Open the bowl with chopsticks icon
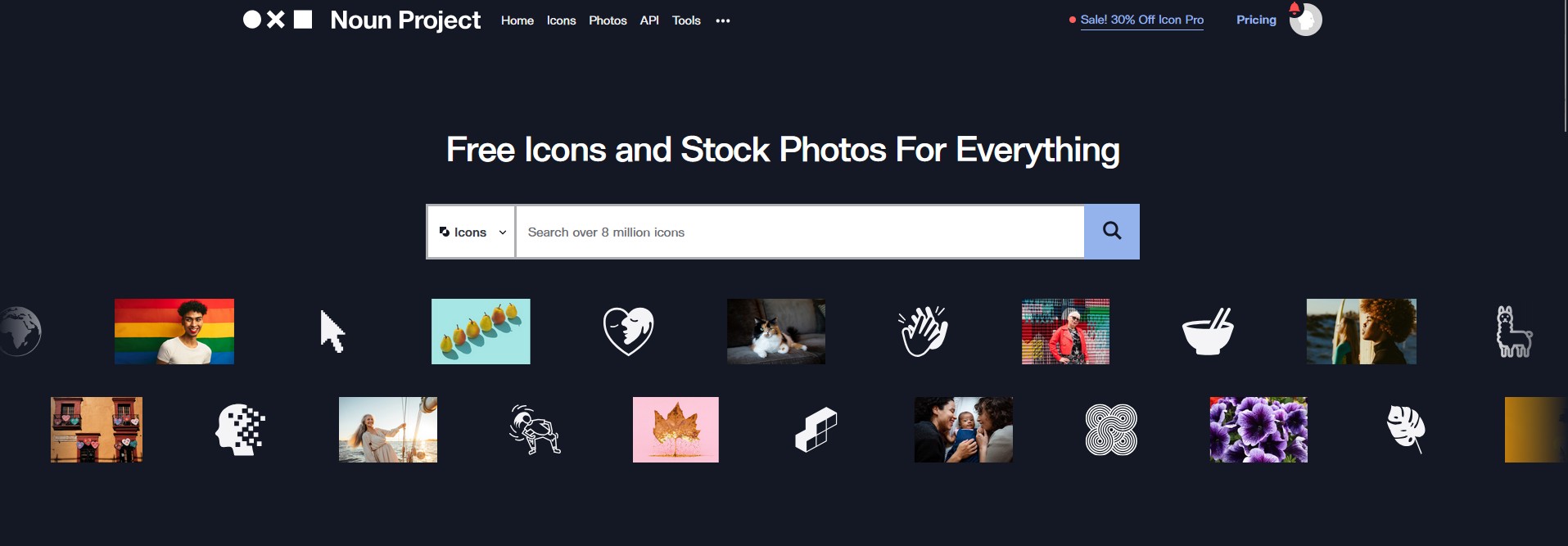Screen dimensions: 1568x546 click(x=1208, y=331)
